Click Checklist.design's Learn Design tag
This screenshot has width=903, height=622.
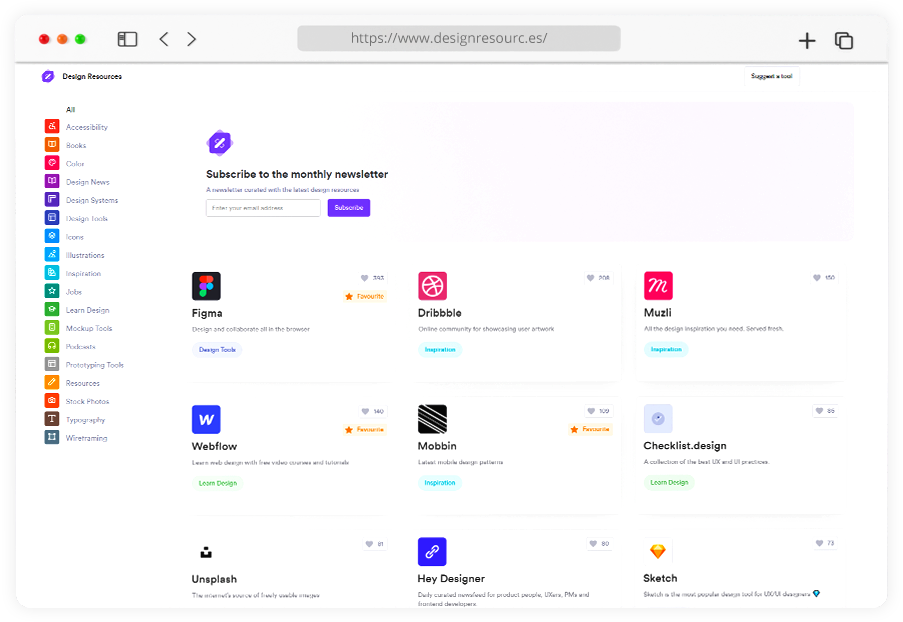click(669, 483)
